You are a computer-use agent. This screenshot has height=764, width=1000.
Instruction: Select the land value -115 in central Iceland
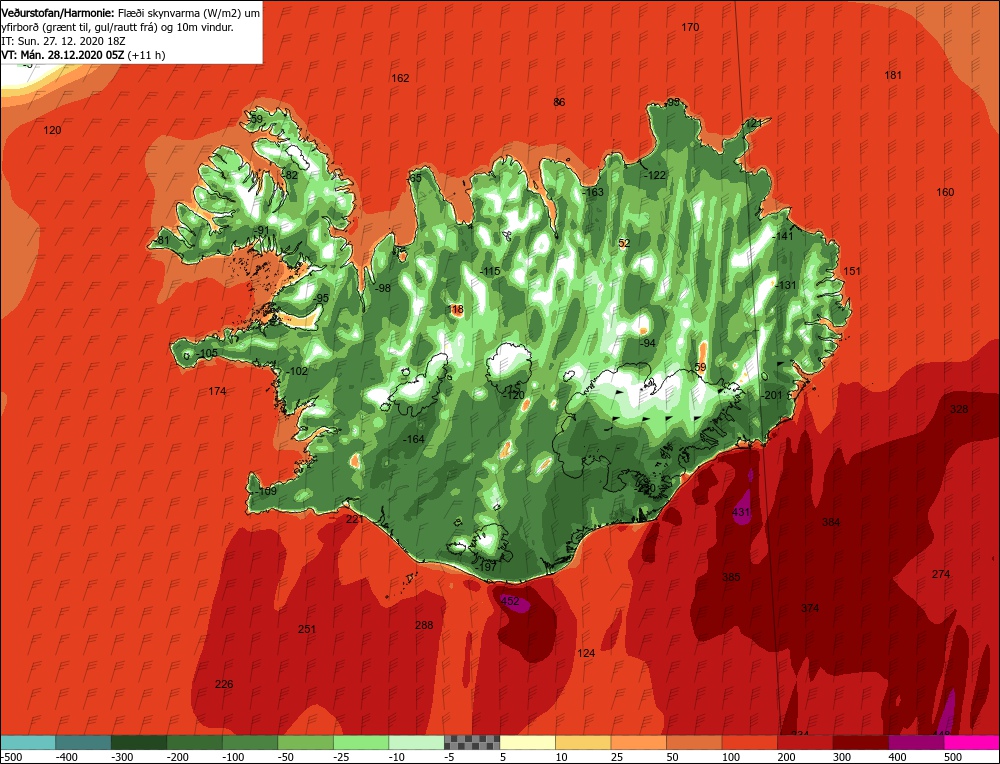coord(490,271)
